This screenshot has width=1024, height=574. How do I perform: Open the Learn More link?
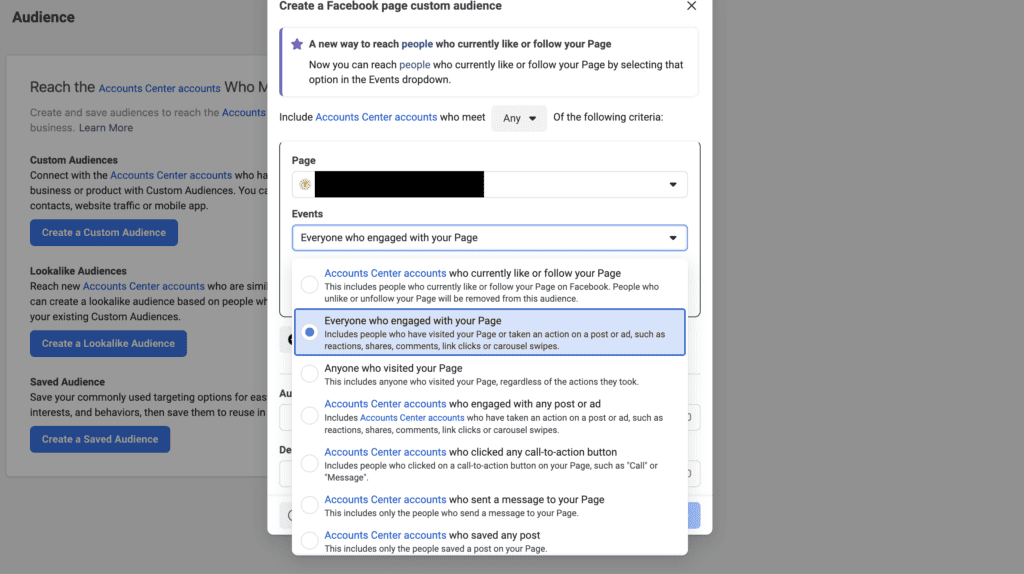point(106,128)
